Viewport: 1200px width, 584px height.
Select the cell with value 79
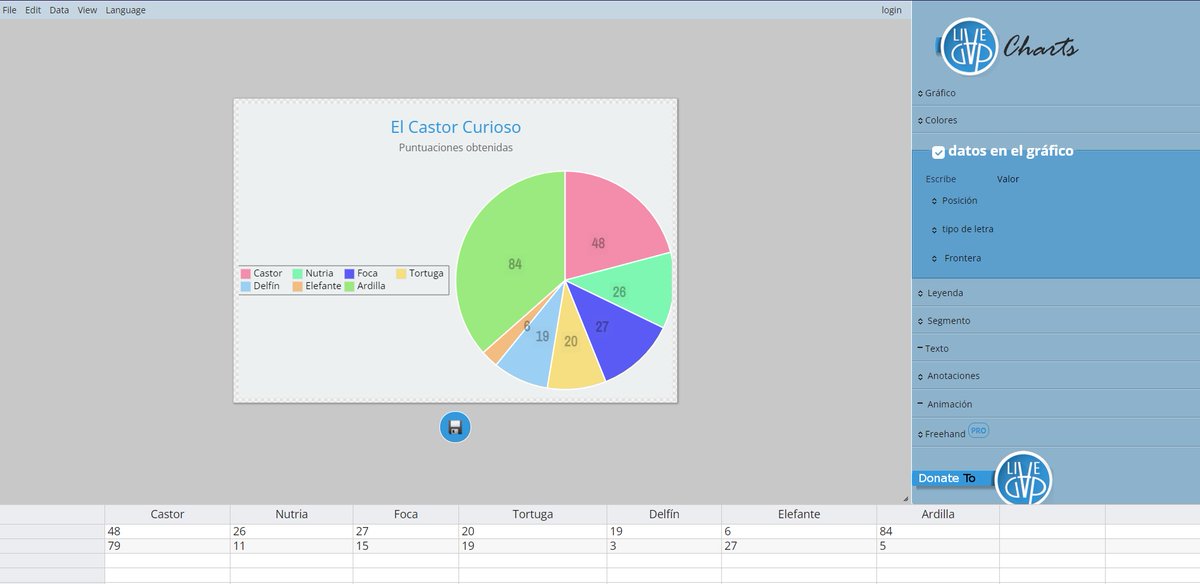(167, 546)
